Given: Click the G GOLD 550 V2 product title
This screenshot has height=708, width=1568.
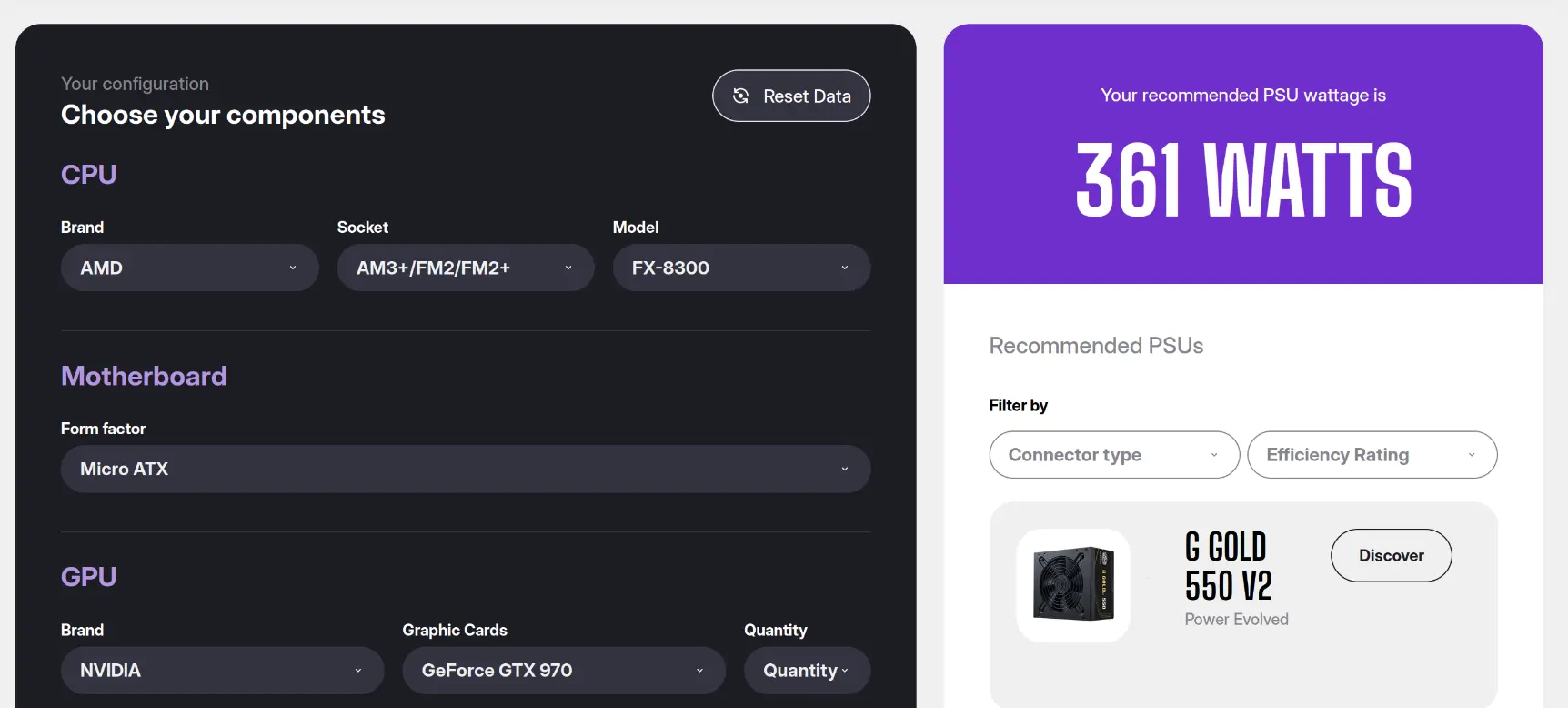Looking at the screenshot, I should [1228, 566].
